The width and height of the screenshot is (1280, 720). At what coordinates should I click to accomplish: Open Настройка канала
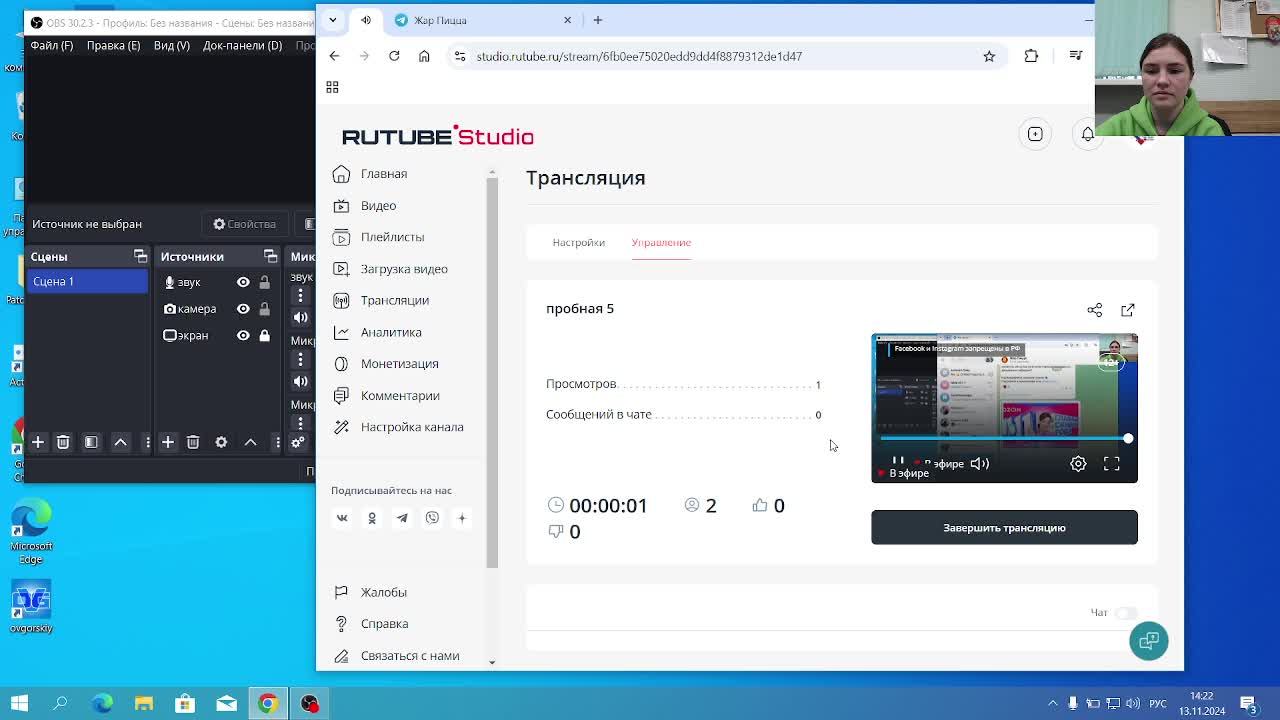coord(412,427)
